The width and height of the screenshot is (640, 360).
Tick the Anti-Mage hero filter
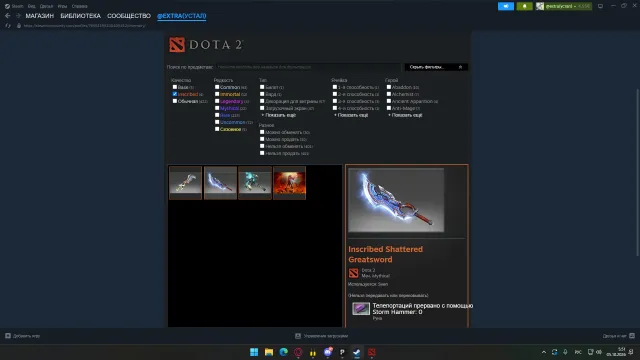(x=389, y=108)
